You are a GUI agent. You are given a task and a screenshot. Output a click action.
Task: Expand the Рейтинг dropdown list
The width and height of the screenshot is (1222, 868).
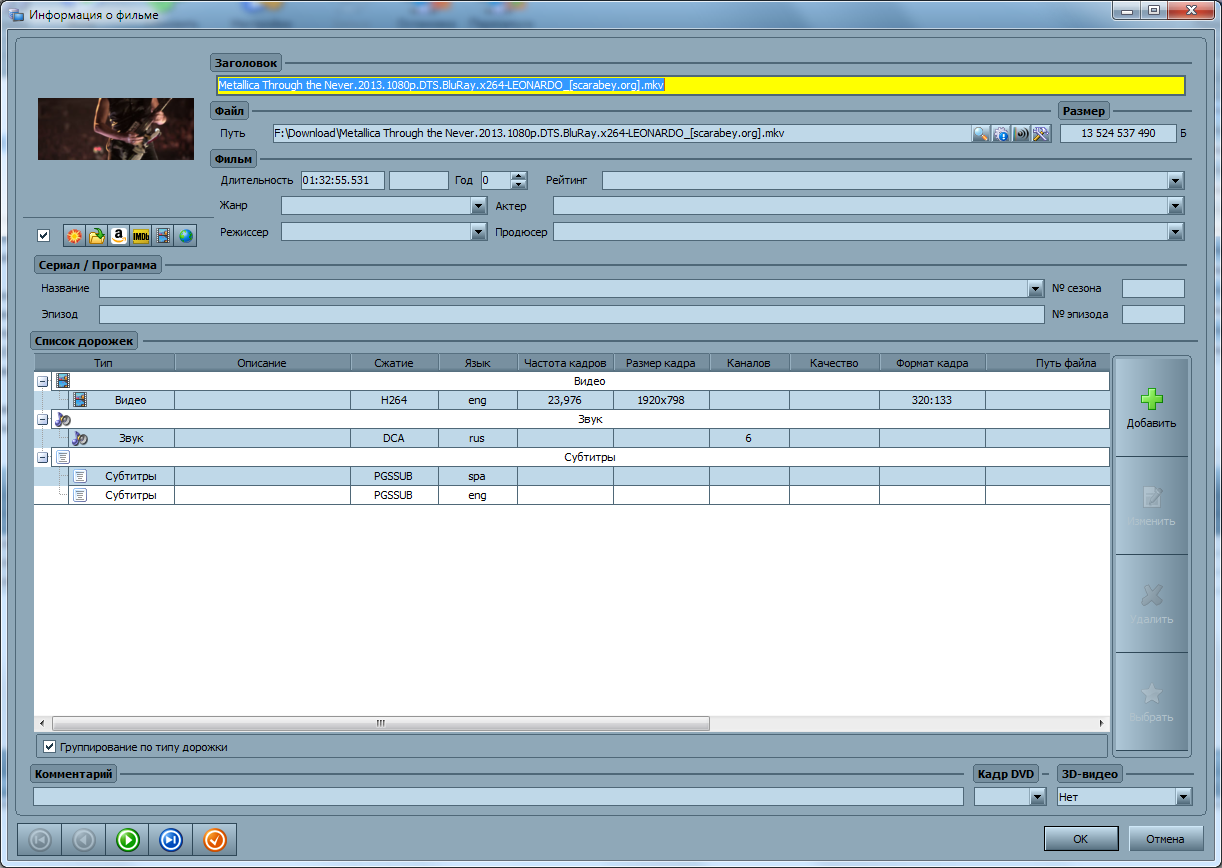1175,181
